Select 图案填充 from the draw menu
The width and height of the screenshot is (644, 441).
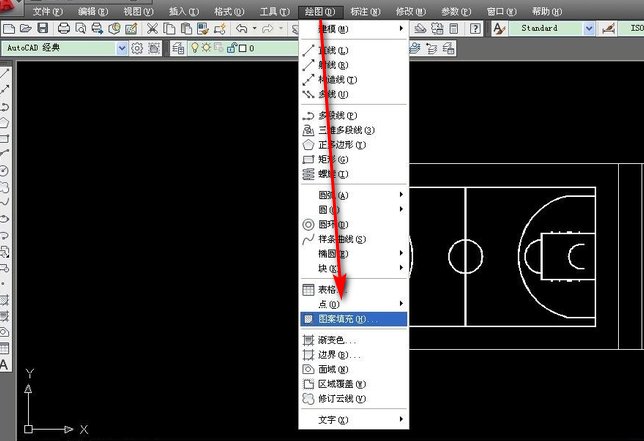click(354, 319)
